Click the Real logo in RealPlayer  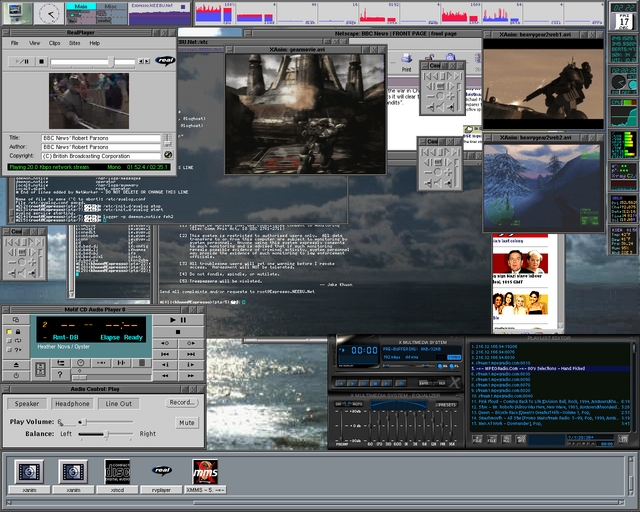coord(165,61)
